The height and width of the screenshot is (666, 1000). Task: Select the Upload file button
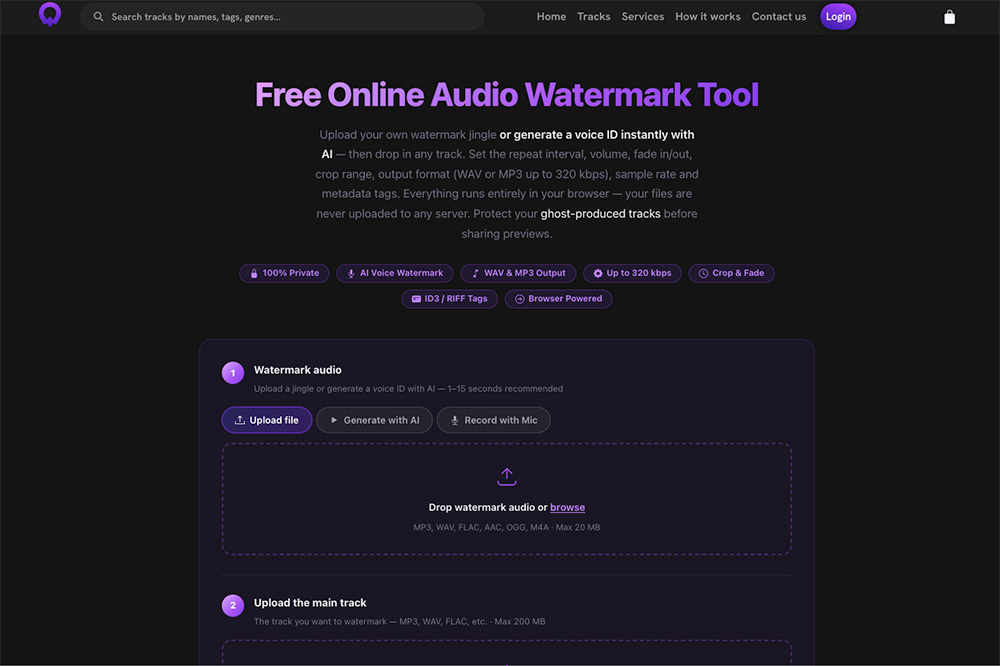[266, 420]
